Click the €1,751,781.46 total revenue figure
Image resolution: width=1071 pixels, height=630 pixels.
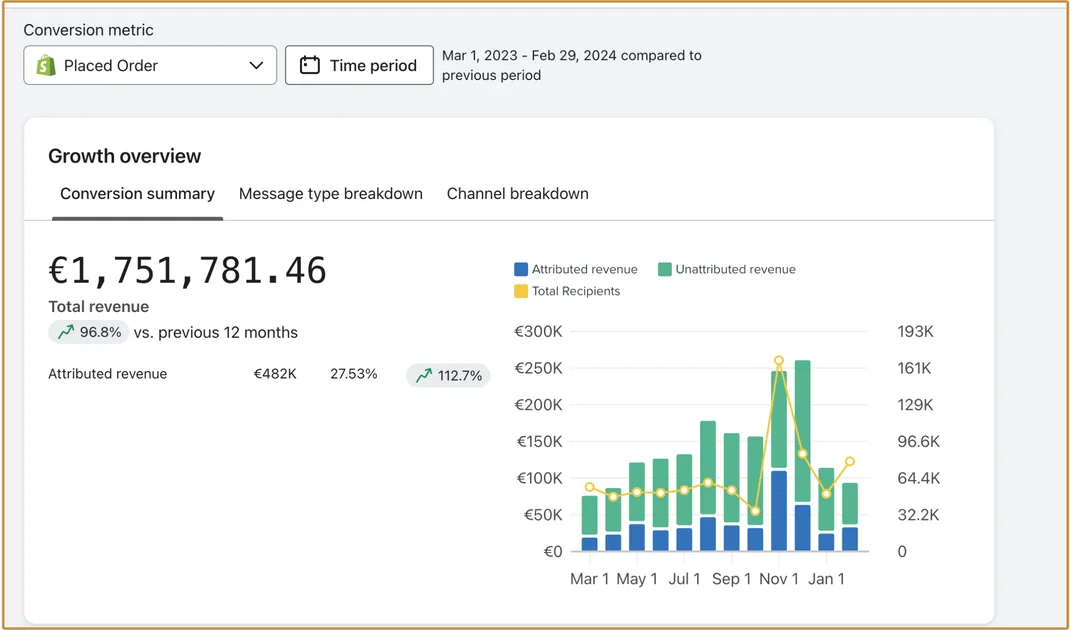click(188, 271)
